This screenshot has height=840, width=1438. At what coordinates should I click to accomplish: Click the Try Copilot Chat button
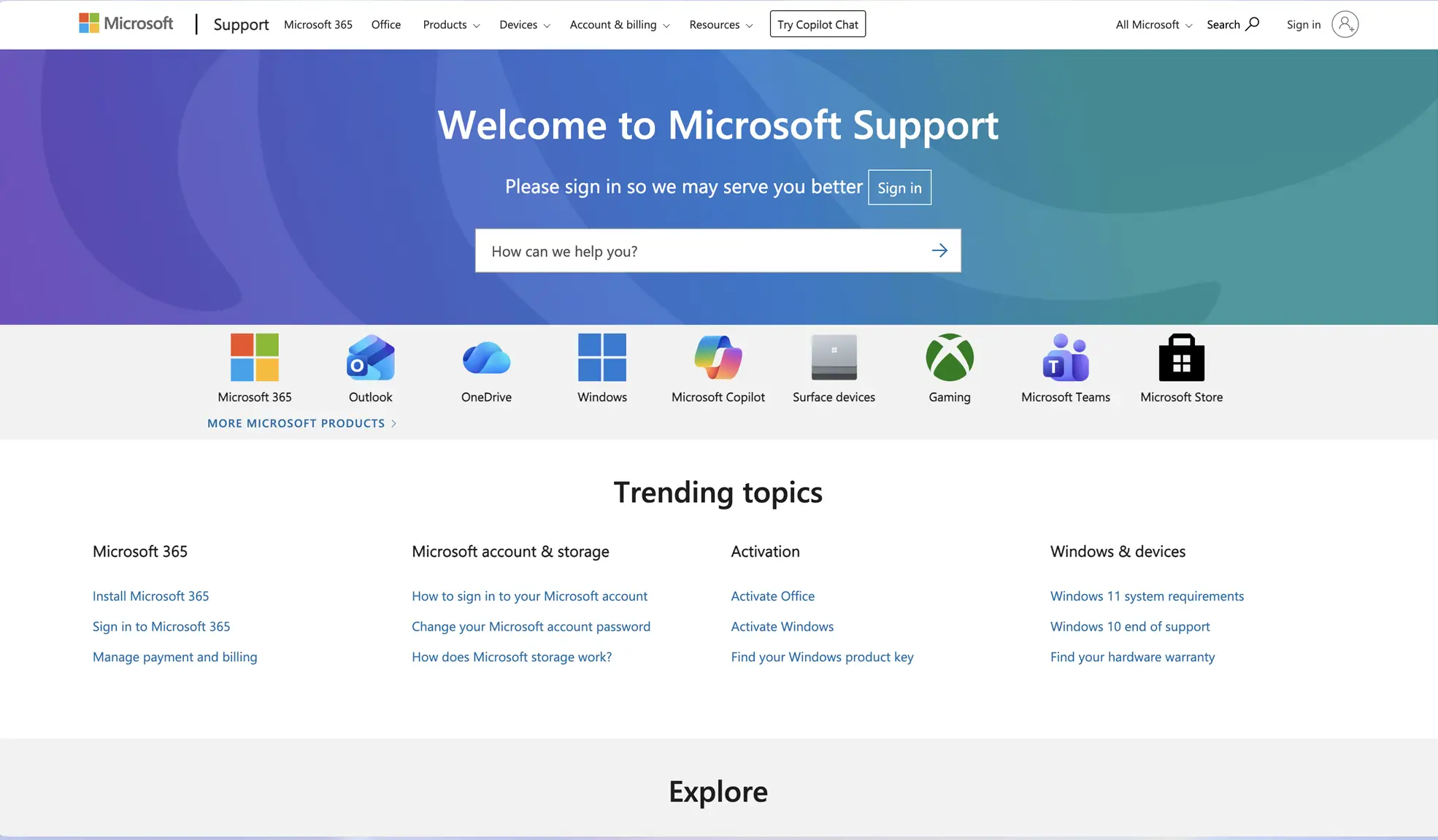(817, 24)
